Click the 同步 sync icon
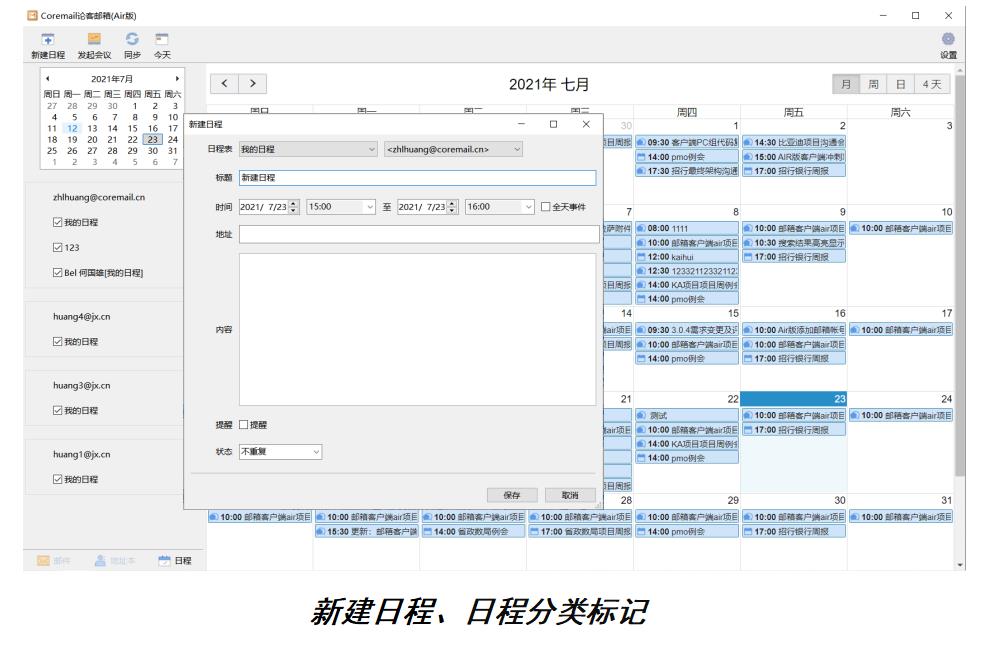Screen dimensions: 987x647 [131, 38]
